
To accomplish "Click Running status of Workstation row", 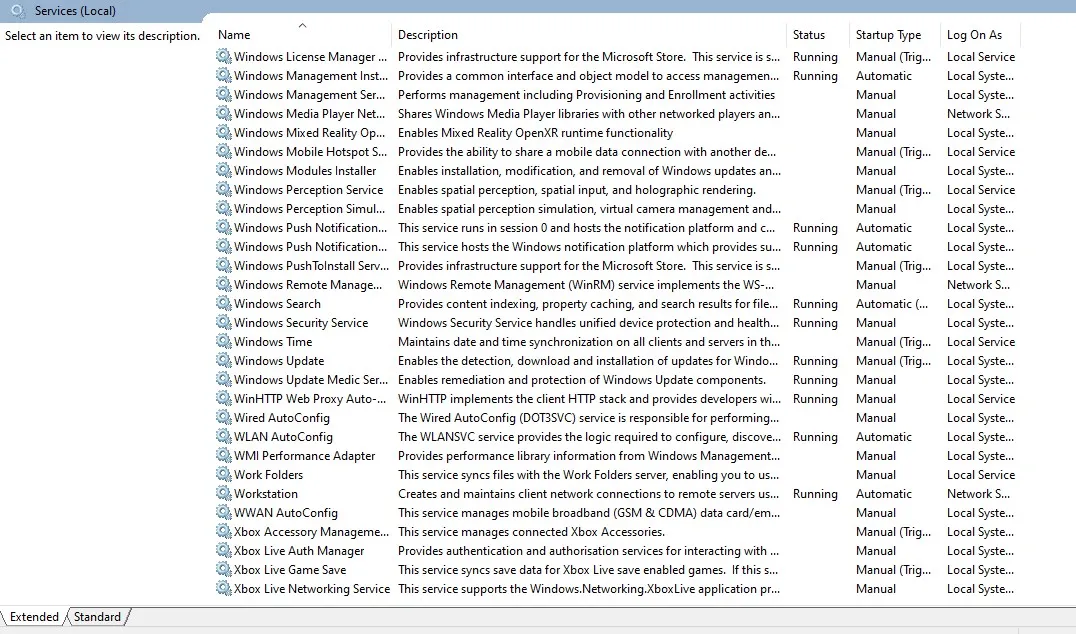I will (815, 493).
